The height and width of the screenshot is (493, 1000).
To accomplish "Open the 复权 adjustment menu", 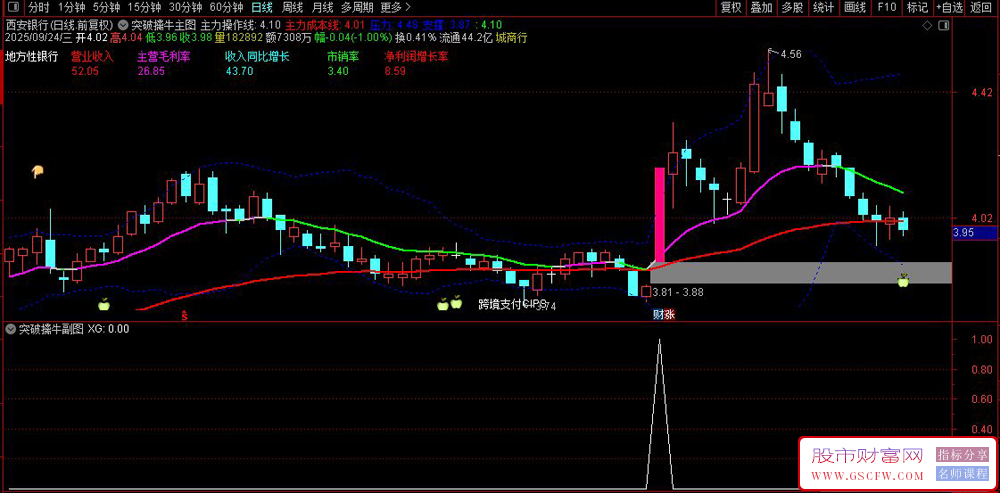I will 730,8.
